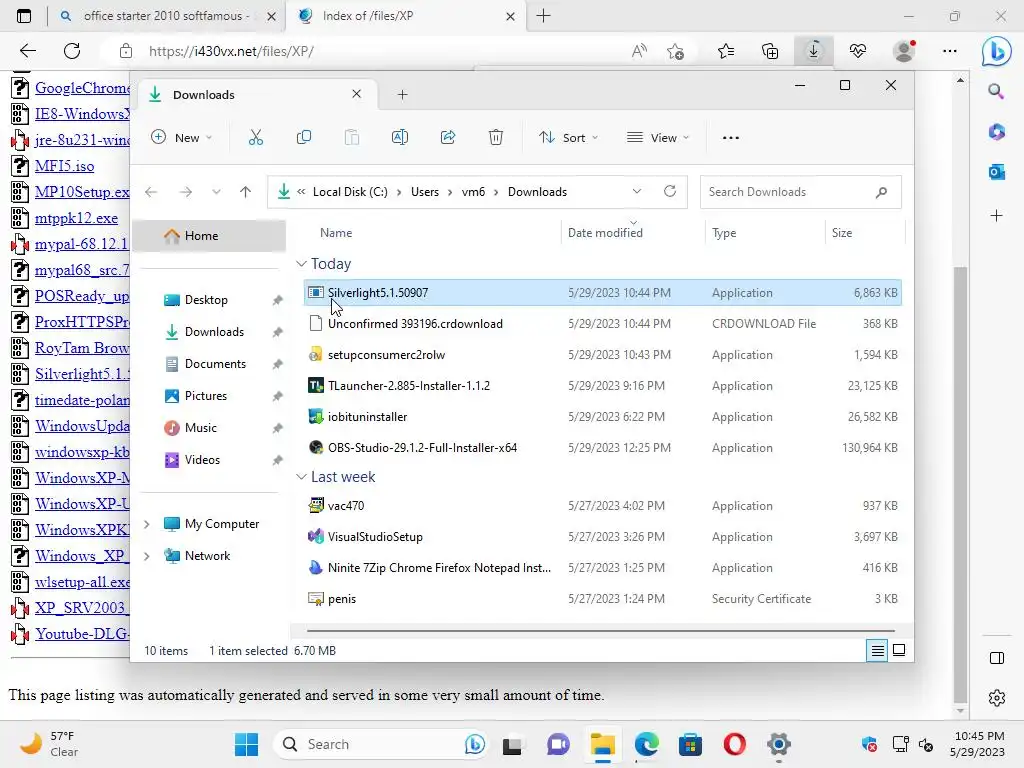The image size is (1024, 768).
Task: Open Opera browser on the taskbar
Action: 735,744
